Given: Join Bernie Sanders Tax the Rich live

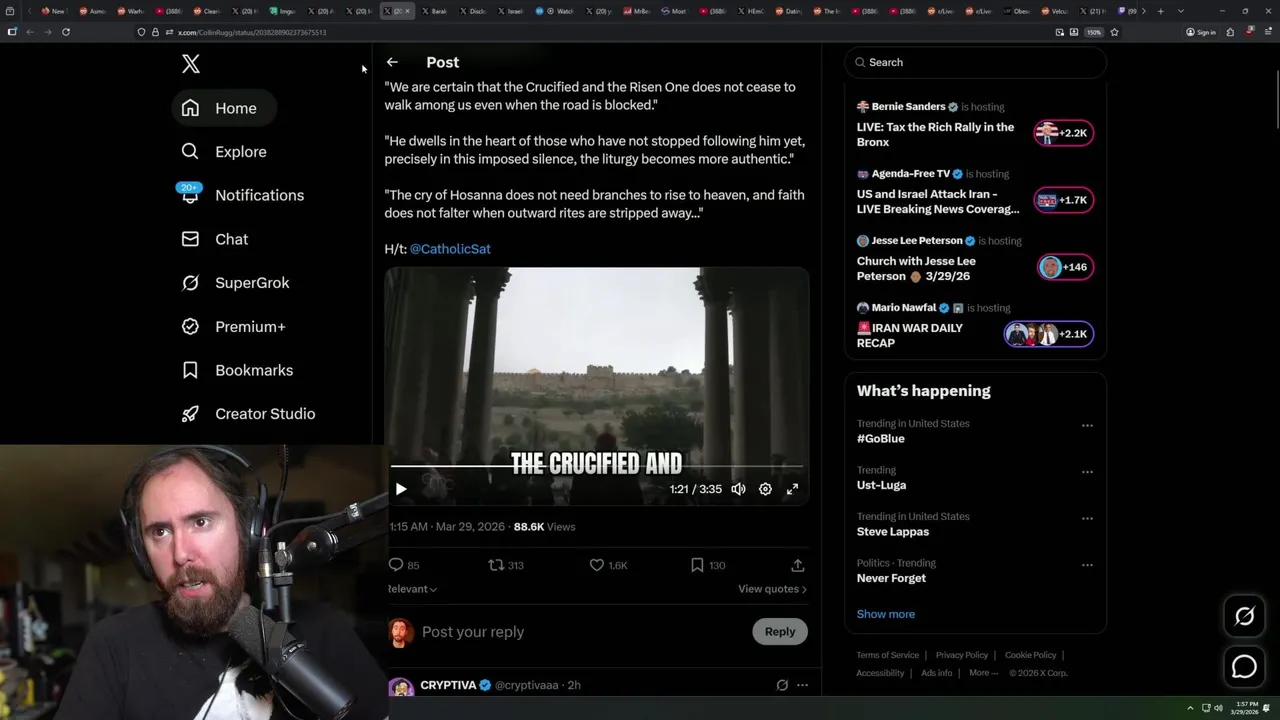Looking at the screenshot, I should [x=935, y=135].
